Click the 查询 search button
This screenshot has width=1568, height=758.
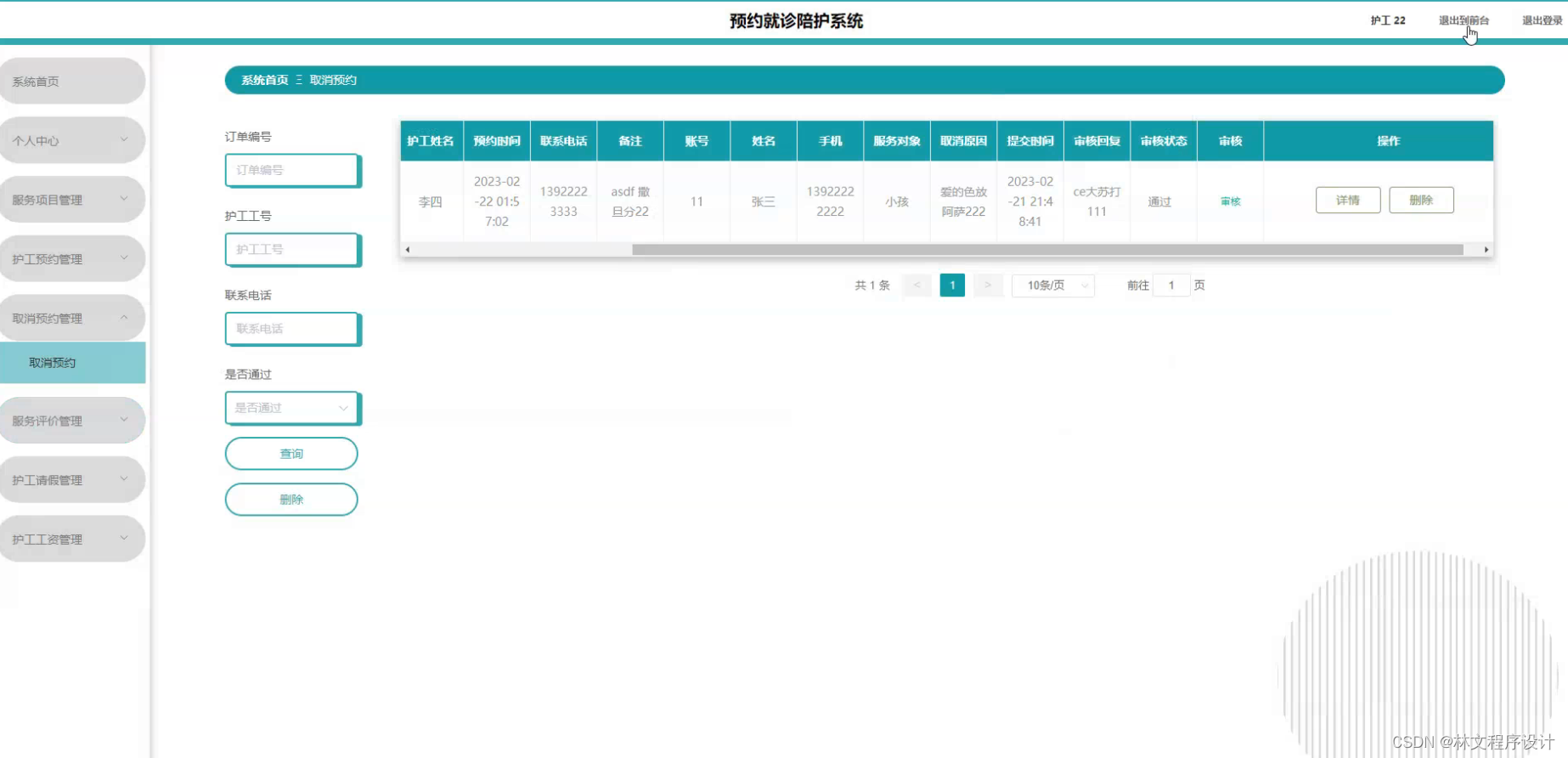point(291,454)
